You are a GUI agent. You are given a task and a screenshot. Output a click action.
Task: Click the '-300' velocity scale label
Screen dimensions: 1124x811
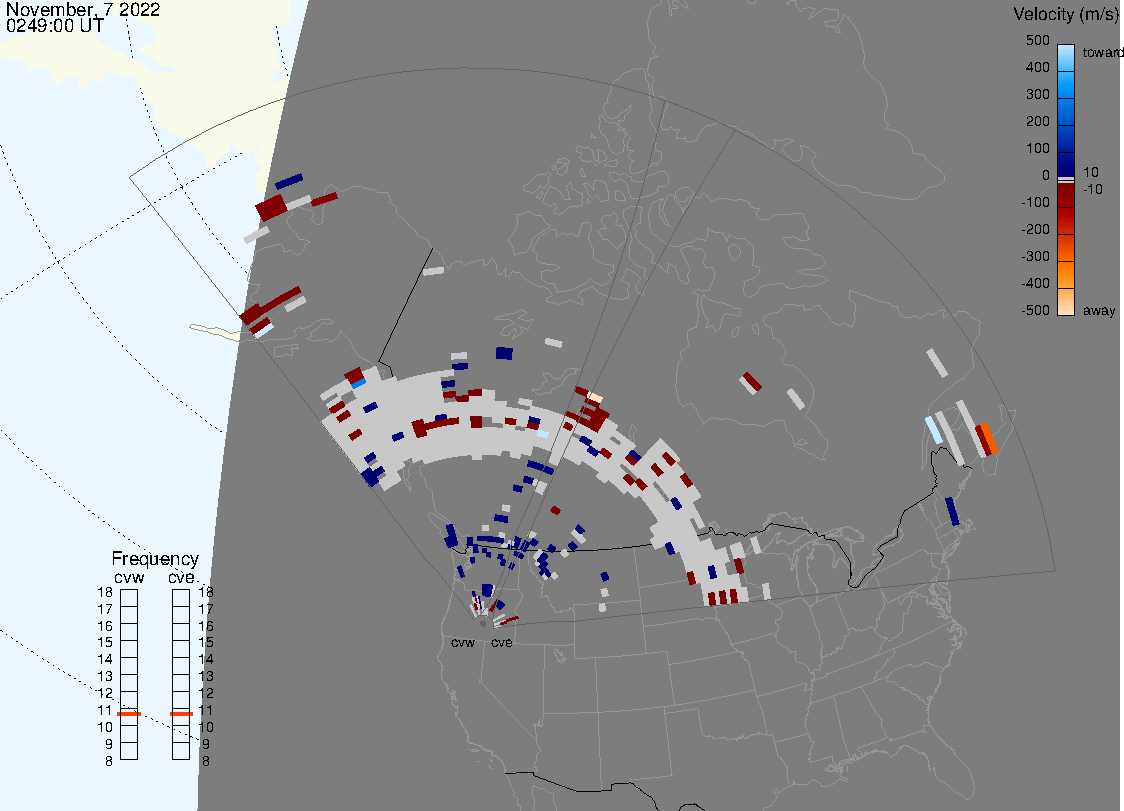[1035, 257]
